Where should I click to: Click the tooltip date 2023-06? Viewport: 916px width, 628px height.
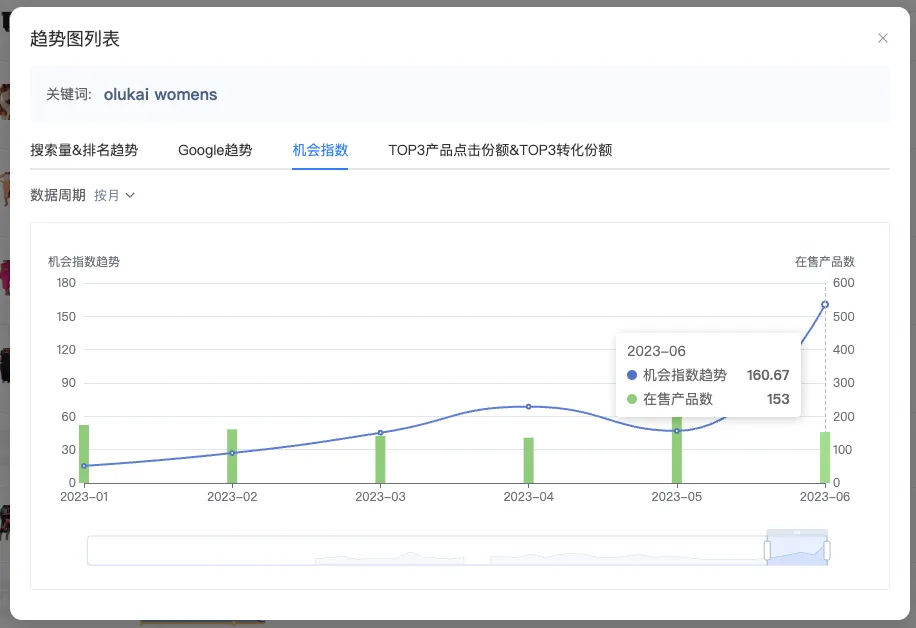pyautogui.click(x=656, y=351)
